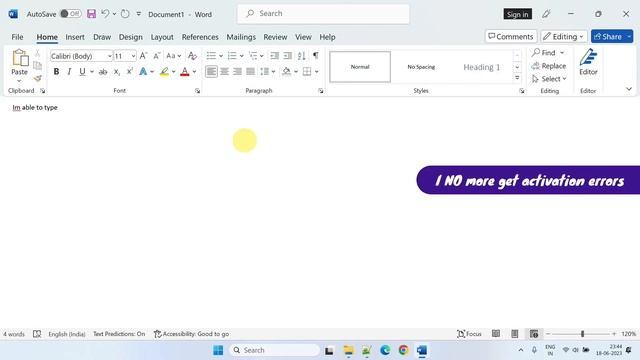Click the Share button
The width and height of the screenshot is (640, 360).
[608, 36]
